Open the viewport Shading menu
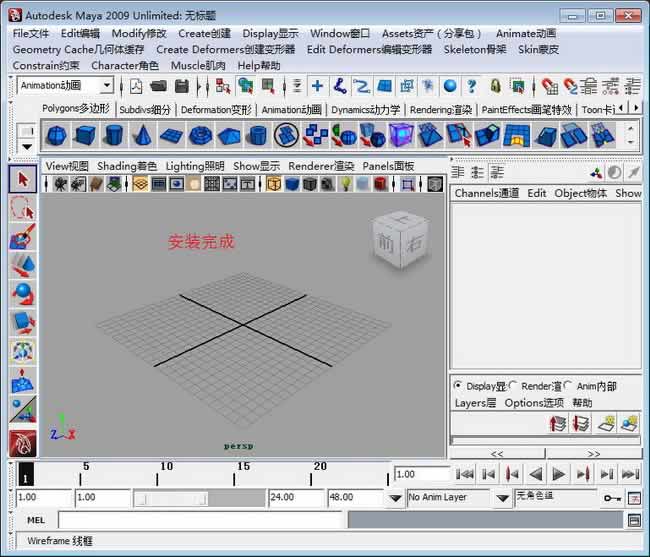Viewport: 650px width, 557px height. 127,166
